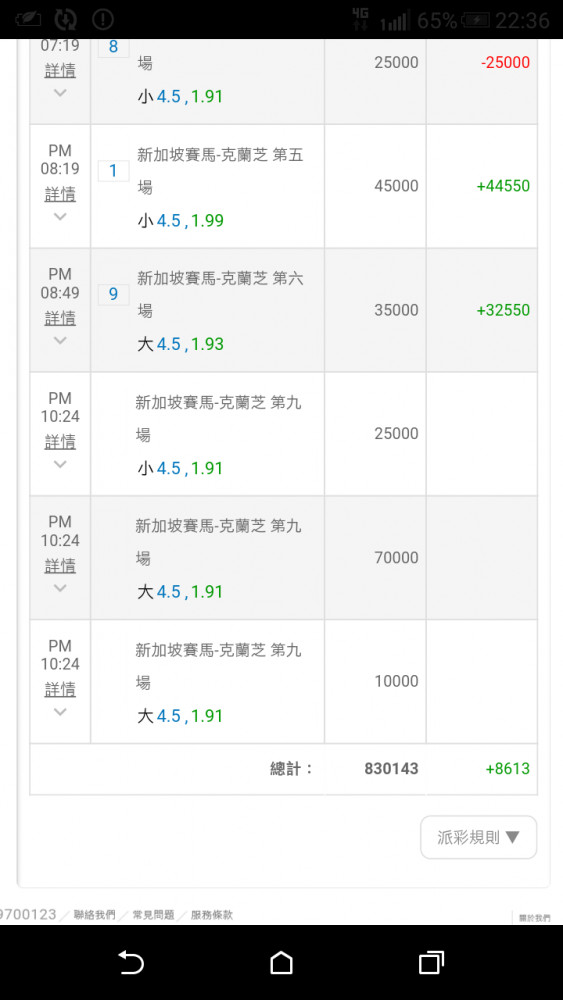
Task: Expand details chevron under PM 08:19
Action: tap(60, 216)
